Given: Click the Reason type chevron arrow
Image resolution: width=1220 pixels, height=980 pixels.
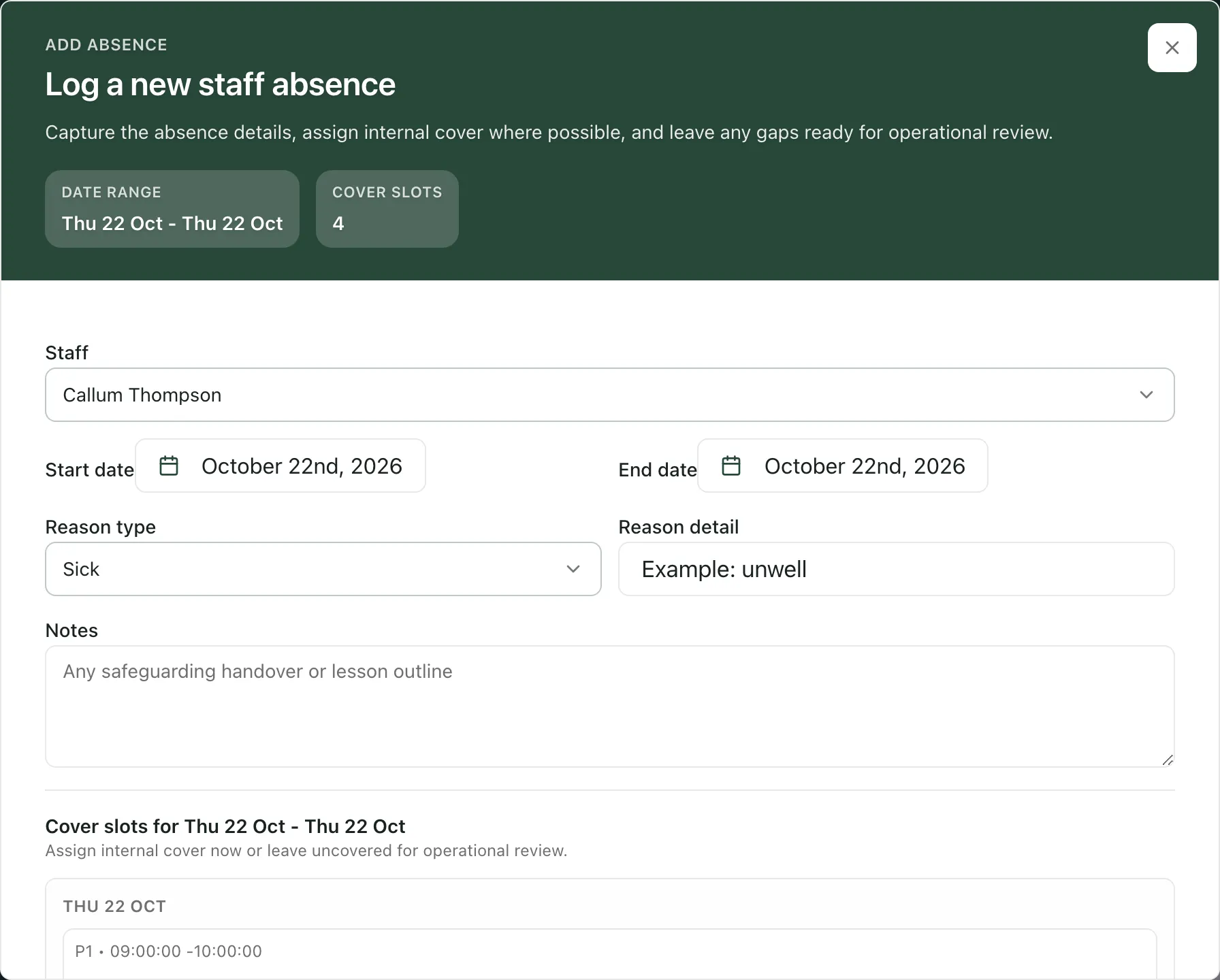Looking at the screenshot, I should tap(573, 569).
